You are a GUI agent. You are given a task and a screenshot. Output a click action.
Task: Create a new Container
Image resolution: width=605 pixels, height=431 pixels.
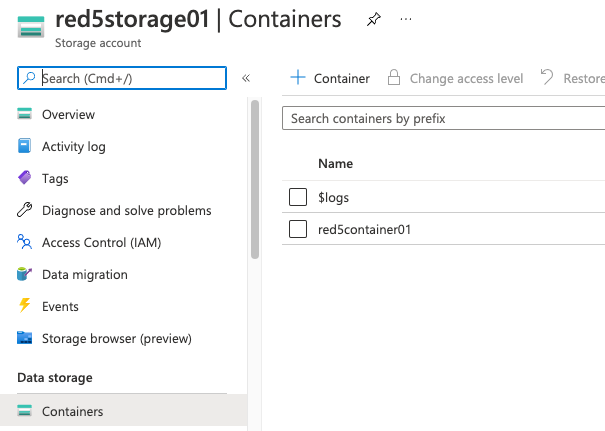tap(342, 79)
